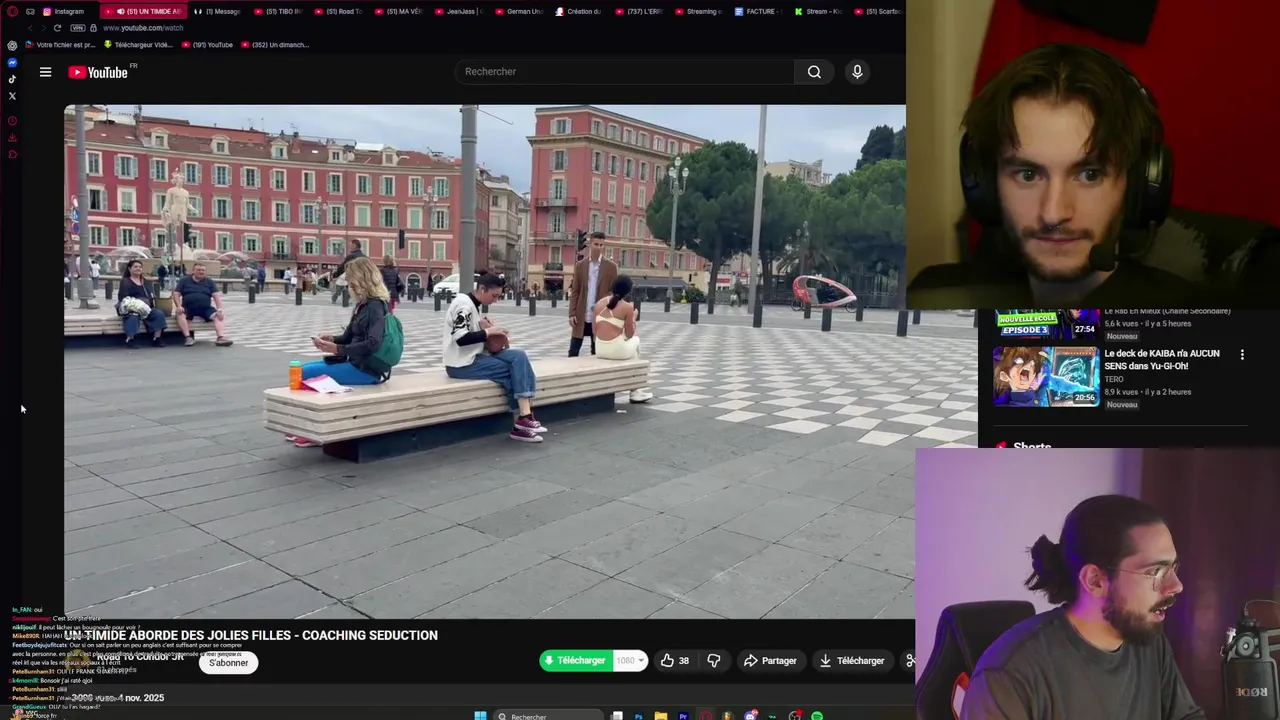Viewport: 1280px width, 720px height.
Task: Switch to the Instagram tab
Action: 63,11
